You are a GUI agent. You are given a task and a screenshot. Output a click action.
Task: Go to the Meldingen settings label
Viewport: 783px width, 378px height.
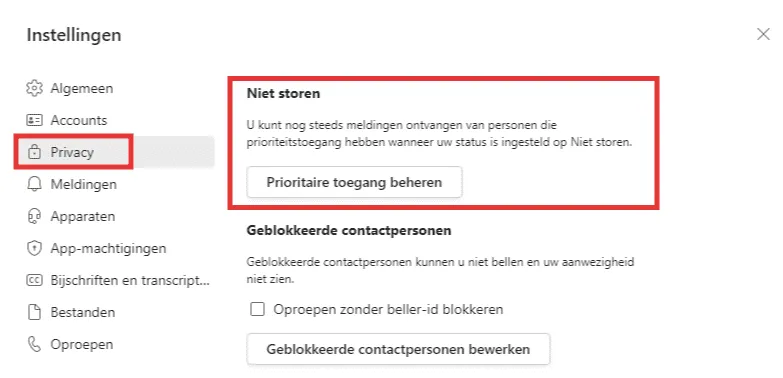tap(84, 184)
